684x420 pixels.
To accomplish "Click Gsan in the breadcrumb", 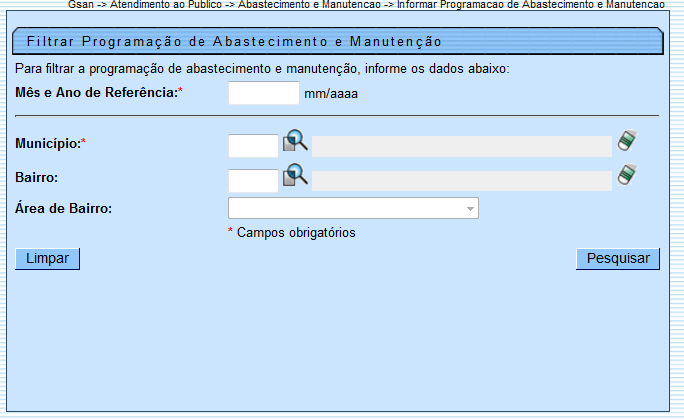I will click(x=80, y=5).
